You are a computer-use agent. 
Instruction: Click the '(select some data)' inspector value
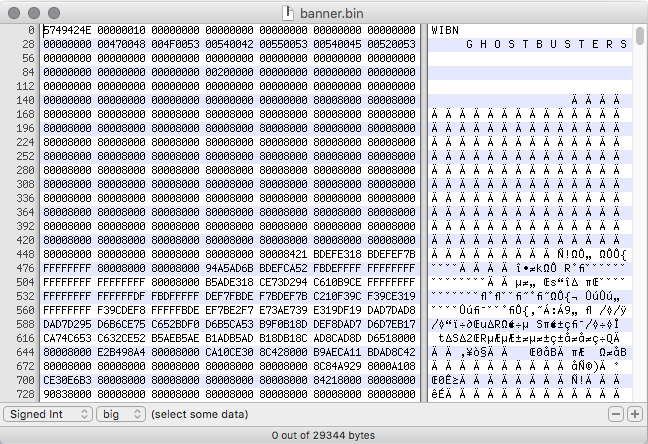click(x=200, y=414)
